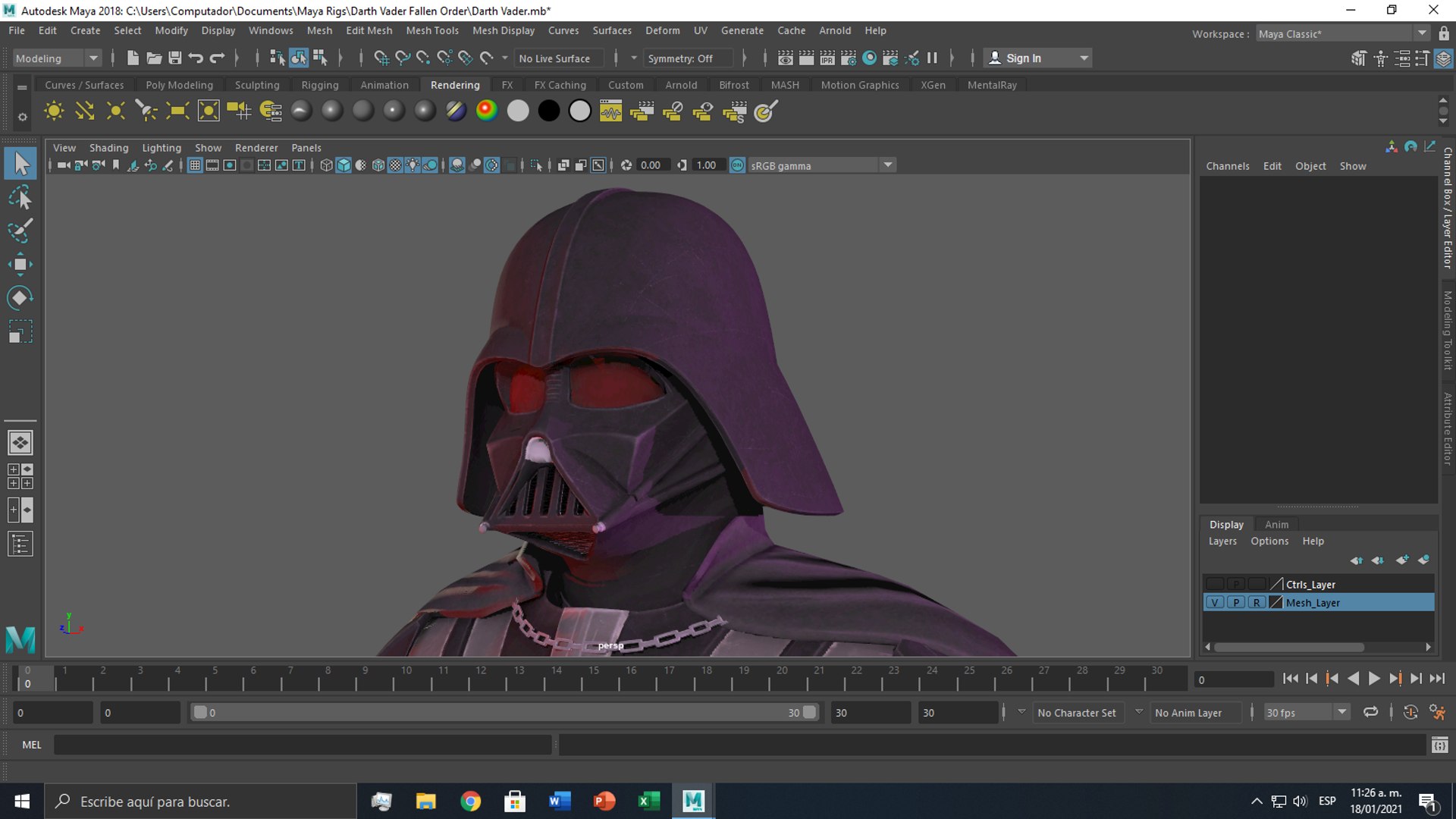Click the New Scene icon
This screenshot has height=819, width=1456.
[132, 58]
